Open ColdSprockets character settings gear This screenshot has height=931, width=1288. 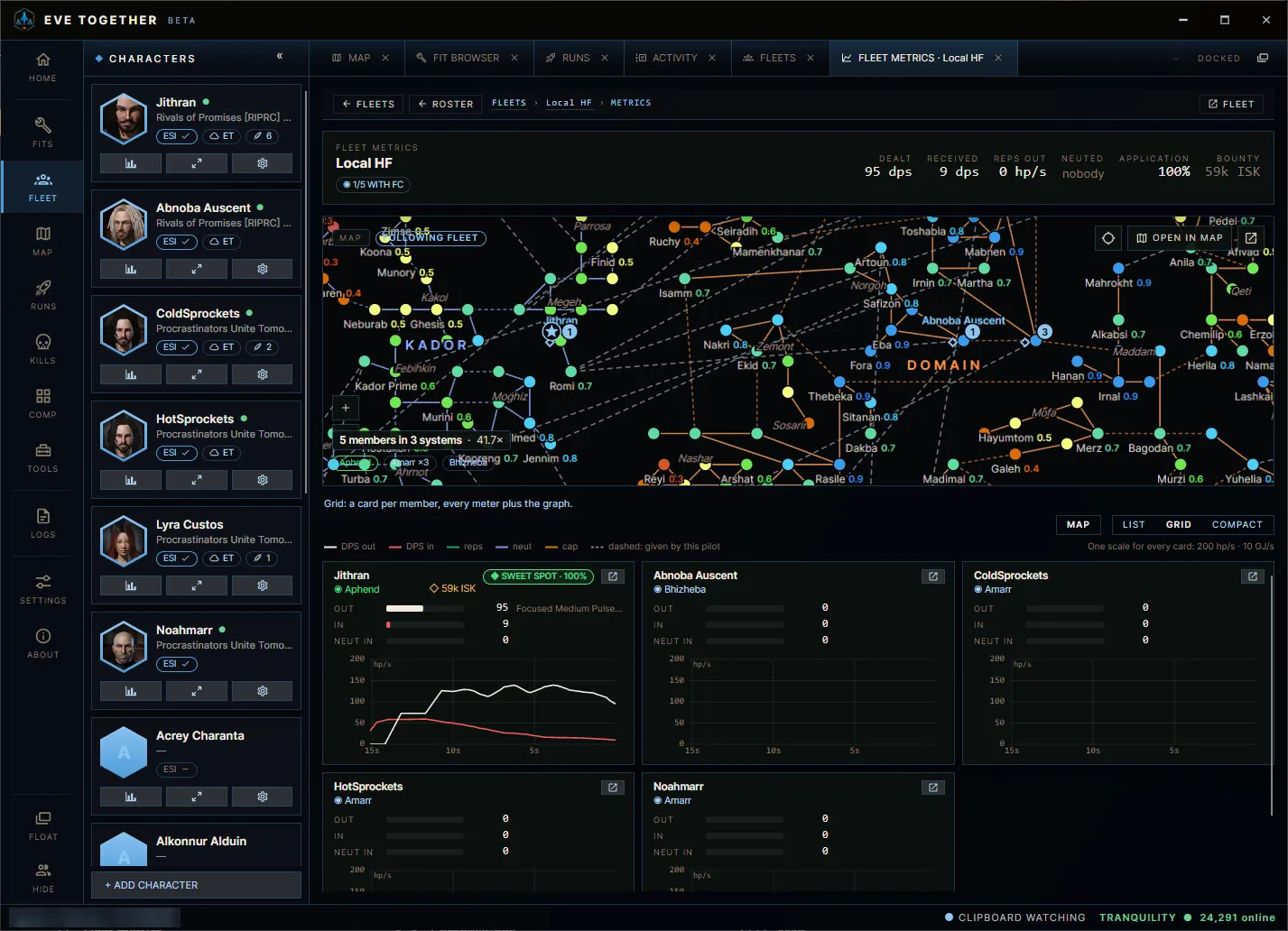pos(263,374)
